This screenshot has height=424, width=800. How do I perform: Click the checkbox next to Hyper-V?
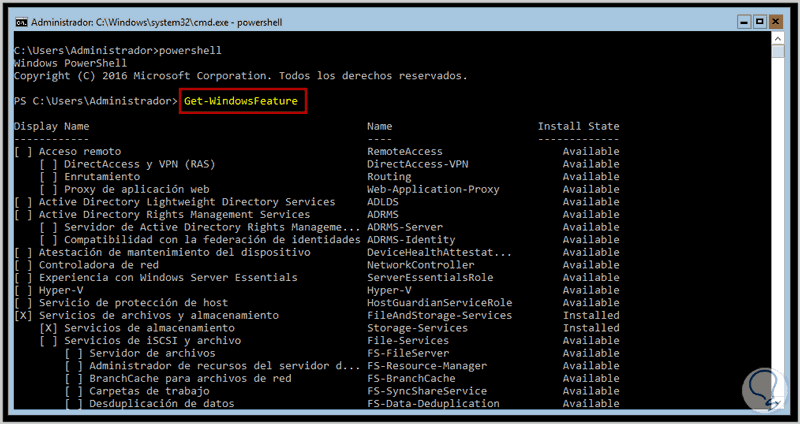[x=23, y=290]
